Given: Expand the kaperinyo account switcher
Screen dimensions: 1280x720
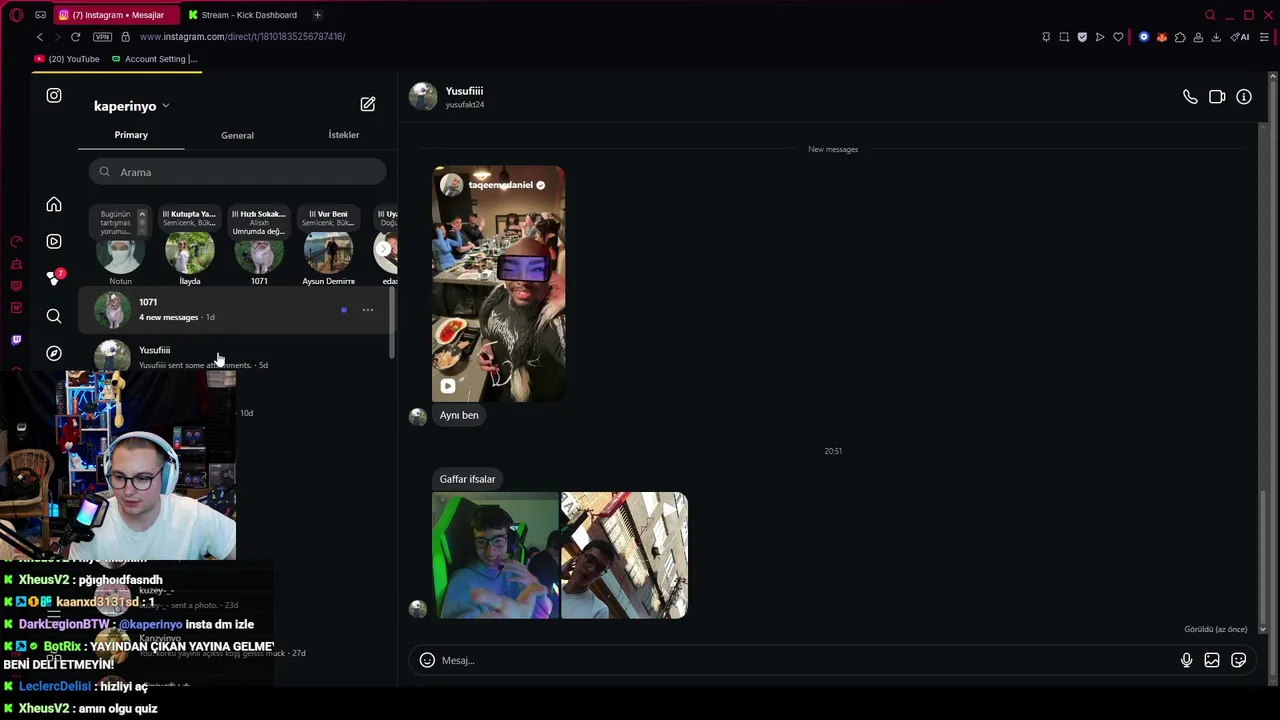Looking at the screenshot, I should tap(132, 106).
